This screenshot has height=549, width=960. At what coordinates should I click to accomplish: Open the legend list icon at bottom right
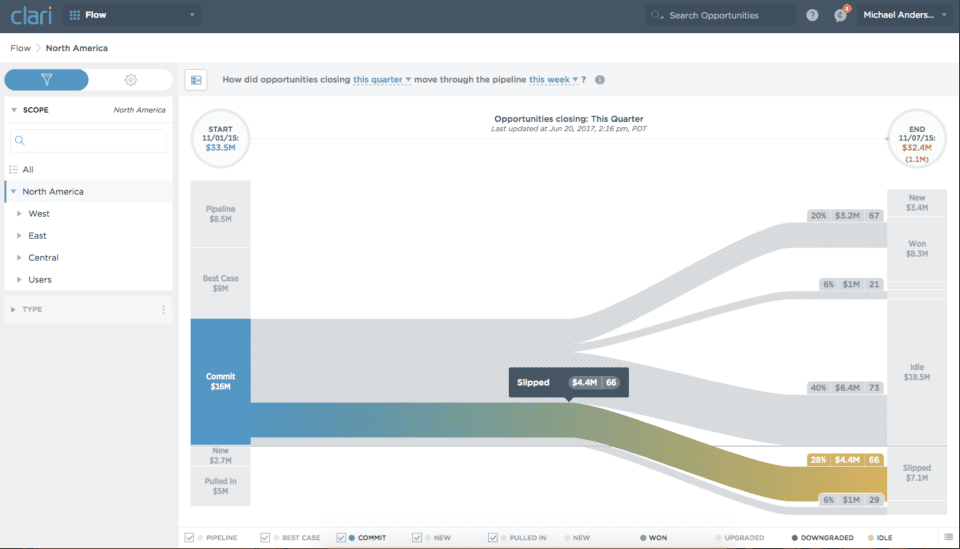948,537
